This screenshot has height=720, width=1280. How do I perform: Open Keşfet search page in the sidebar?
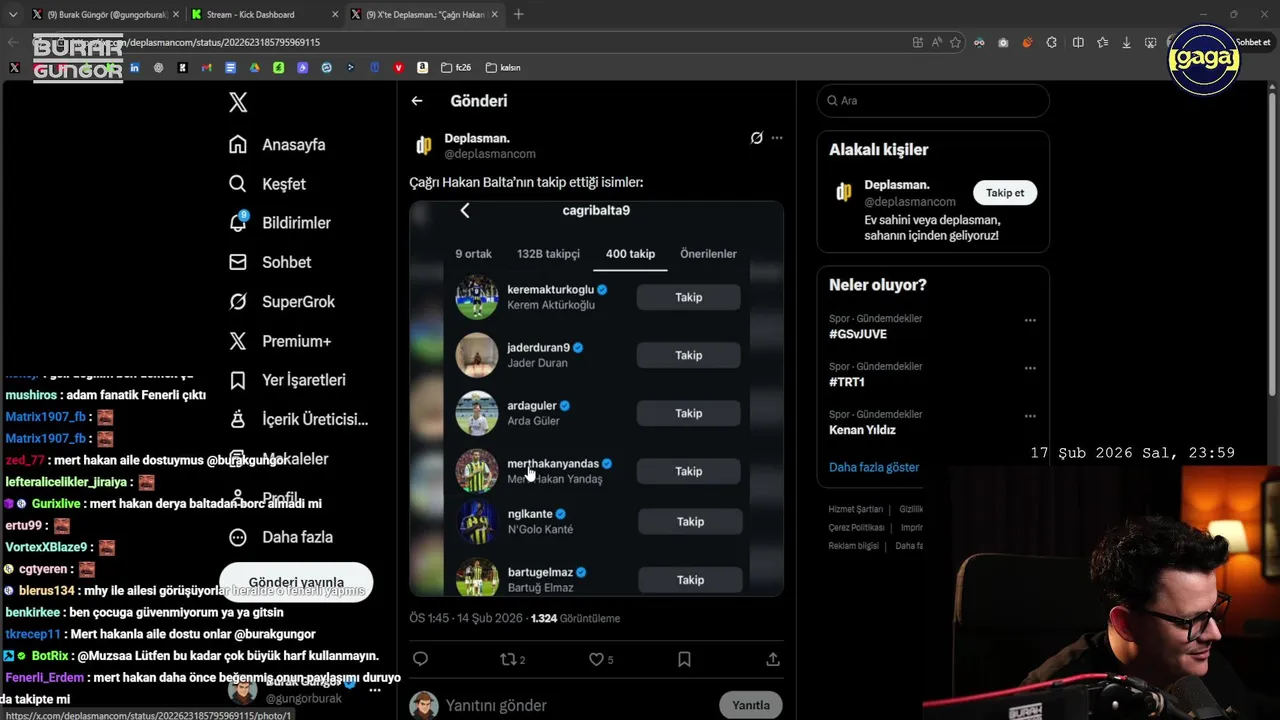pyautogui.click(x=267, y=184)
